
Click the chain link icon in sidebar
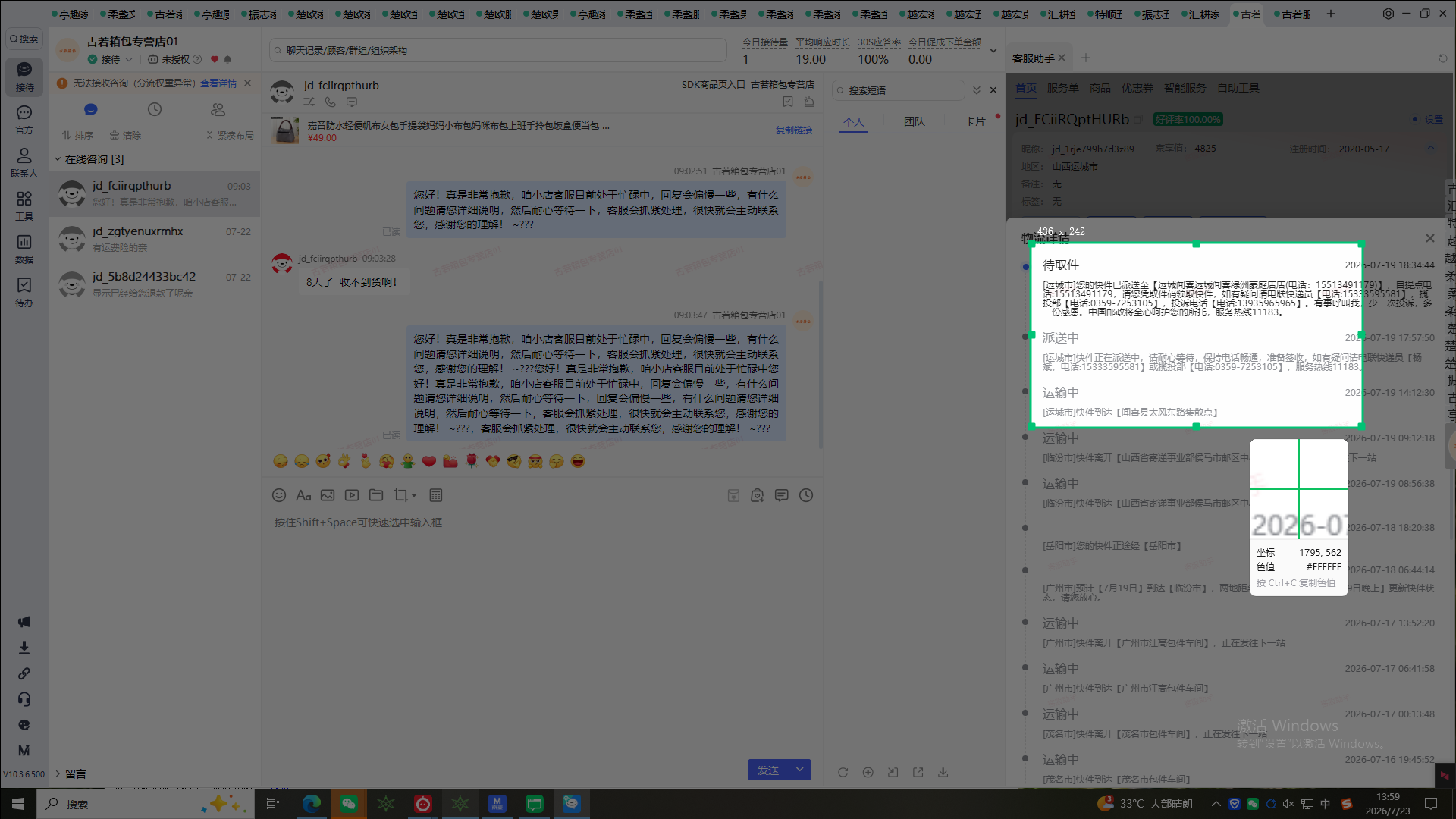pyautogui.click(x=24, y=673)
